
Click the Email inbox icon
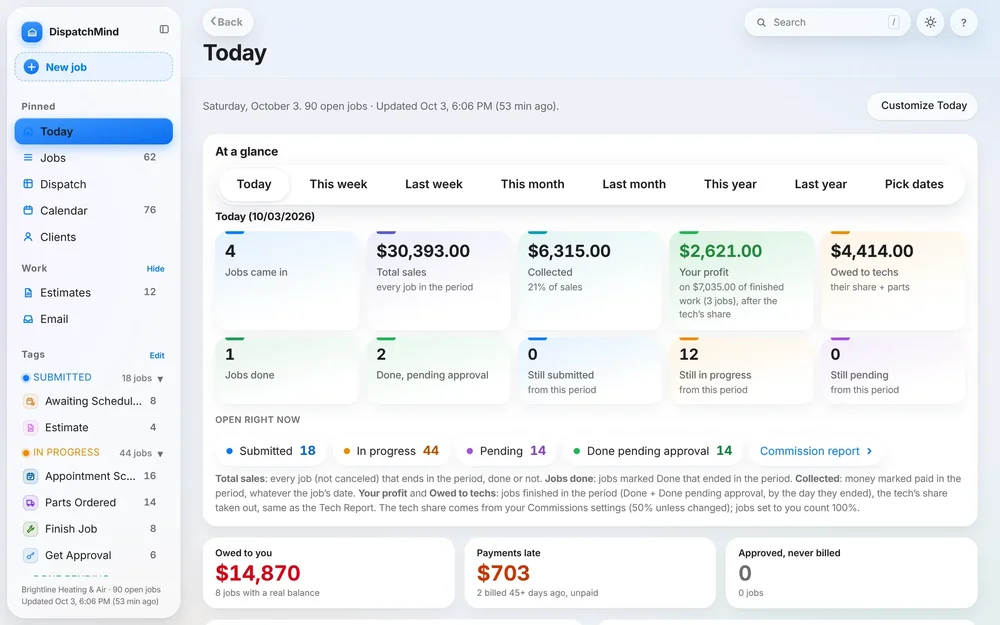28,319
